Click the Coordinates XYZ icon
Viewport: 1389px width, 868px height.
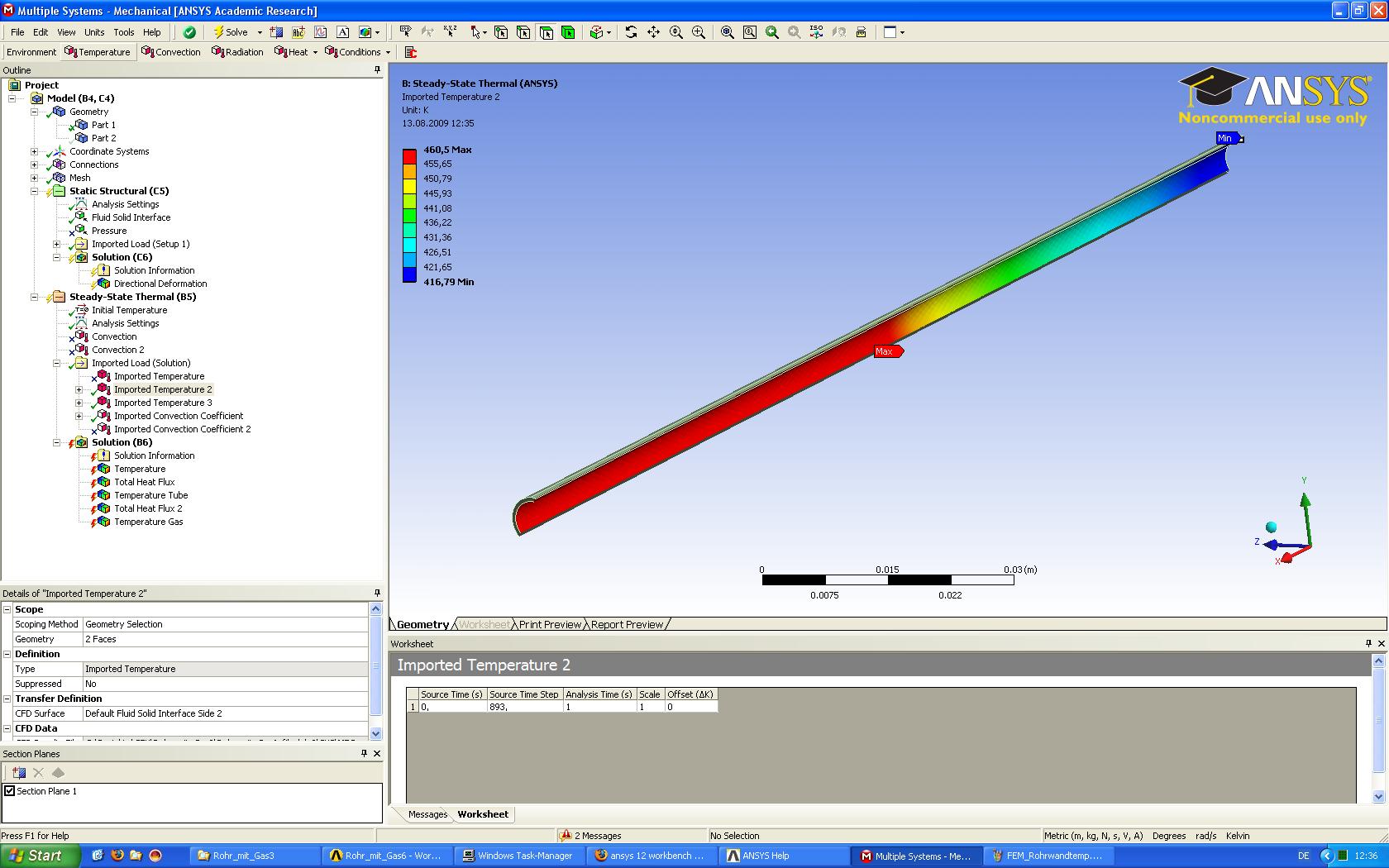[x=450, y=32]
